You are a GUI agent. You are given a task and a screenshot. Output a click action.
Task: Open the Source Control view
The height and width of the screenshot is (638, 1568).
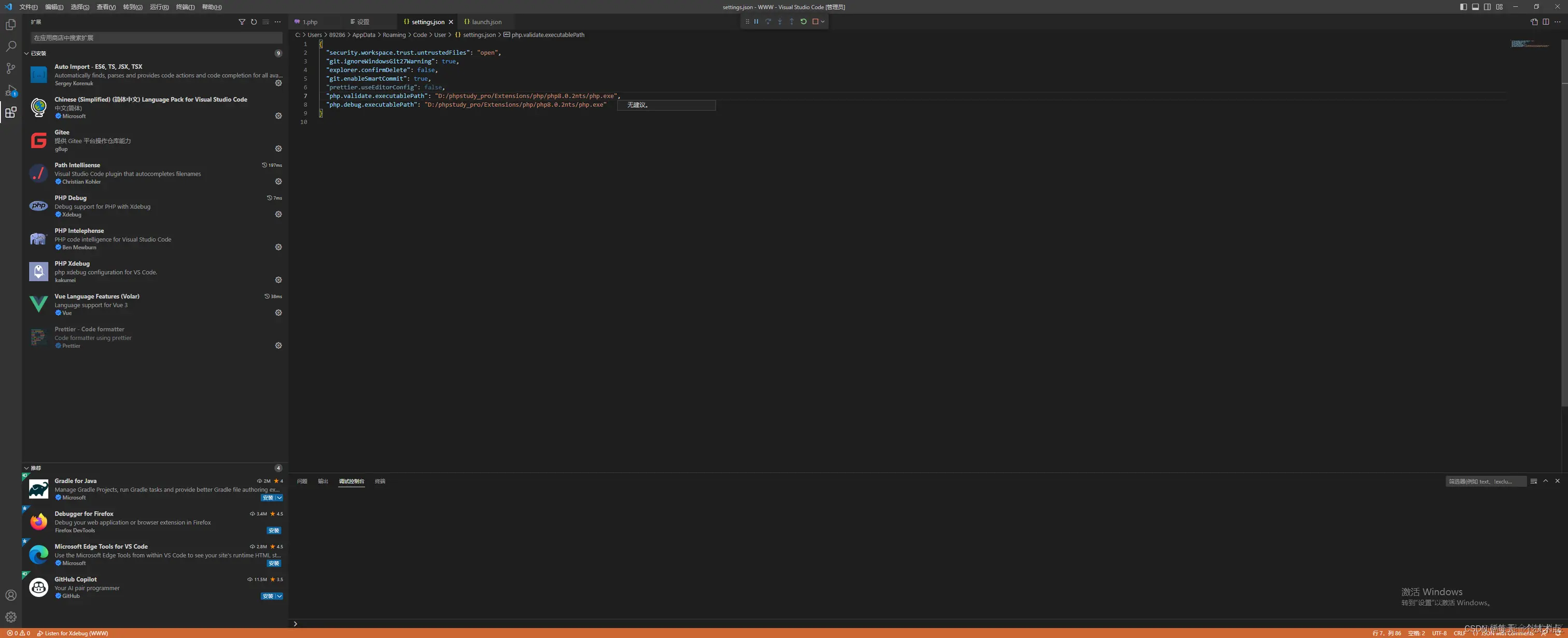(x=10, y=68)
